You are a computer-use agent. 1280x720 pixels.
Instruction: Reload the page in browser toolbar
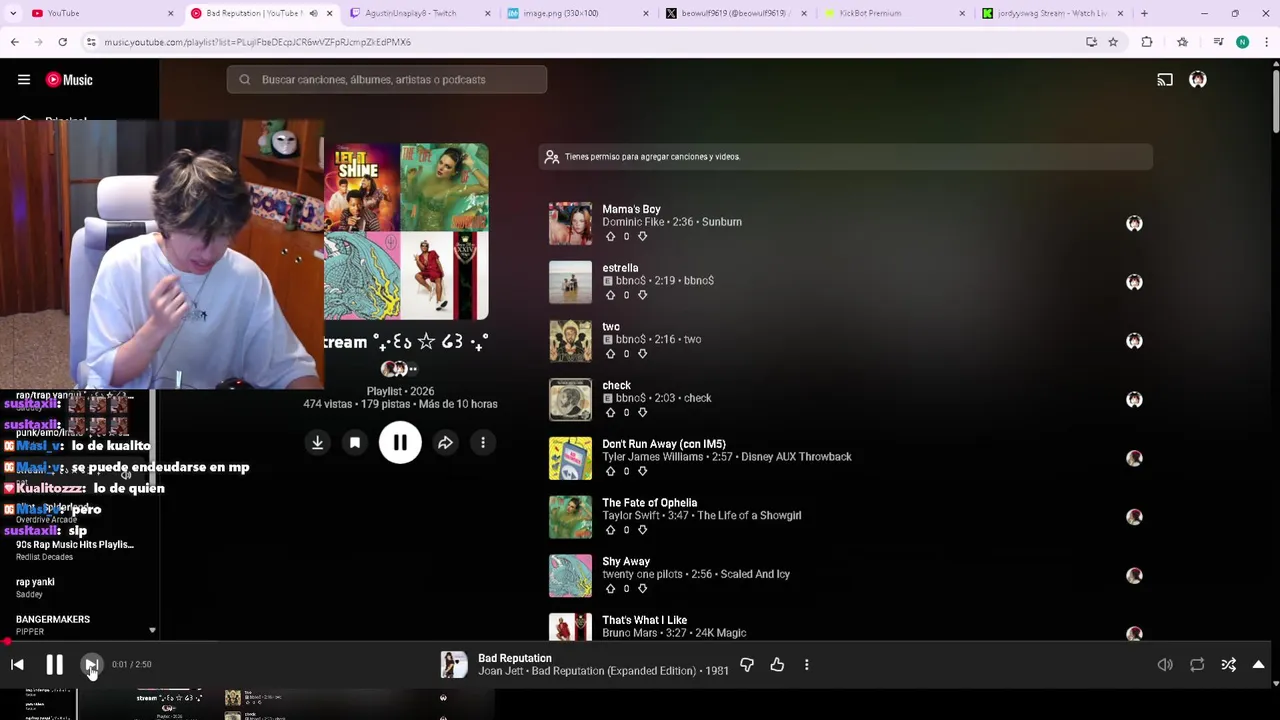click(62, 42)
